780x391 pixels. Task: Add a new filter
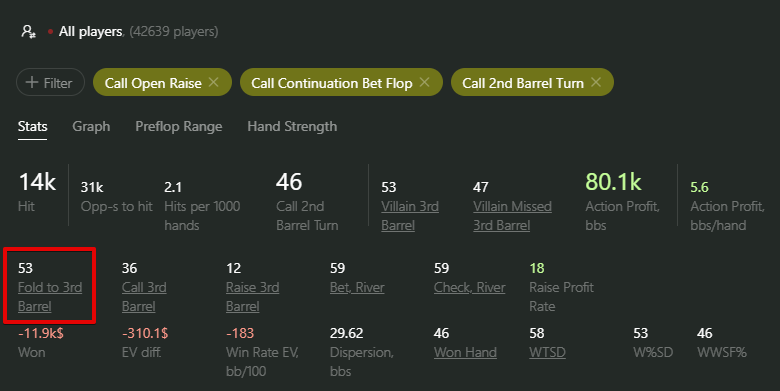click(50, 82)
